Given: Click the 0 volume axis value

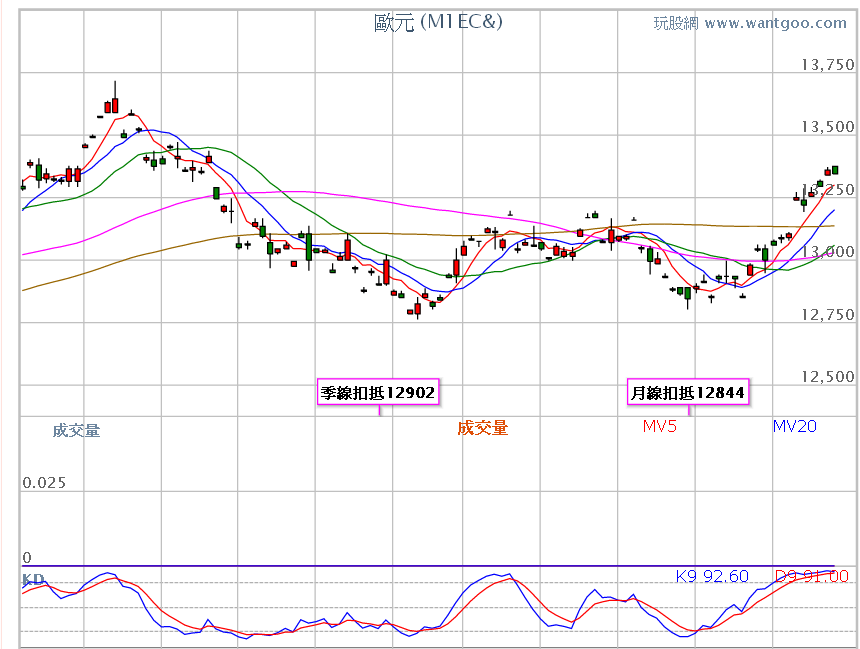Looking at the screenshot, I should point(27,557).
